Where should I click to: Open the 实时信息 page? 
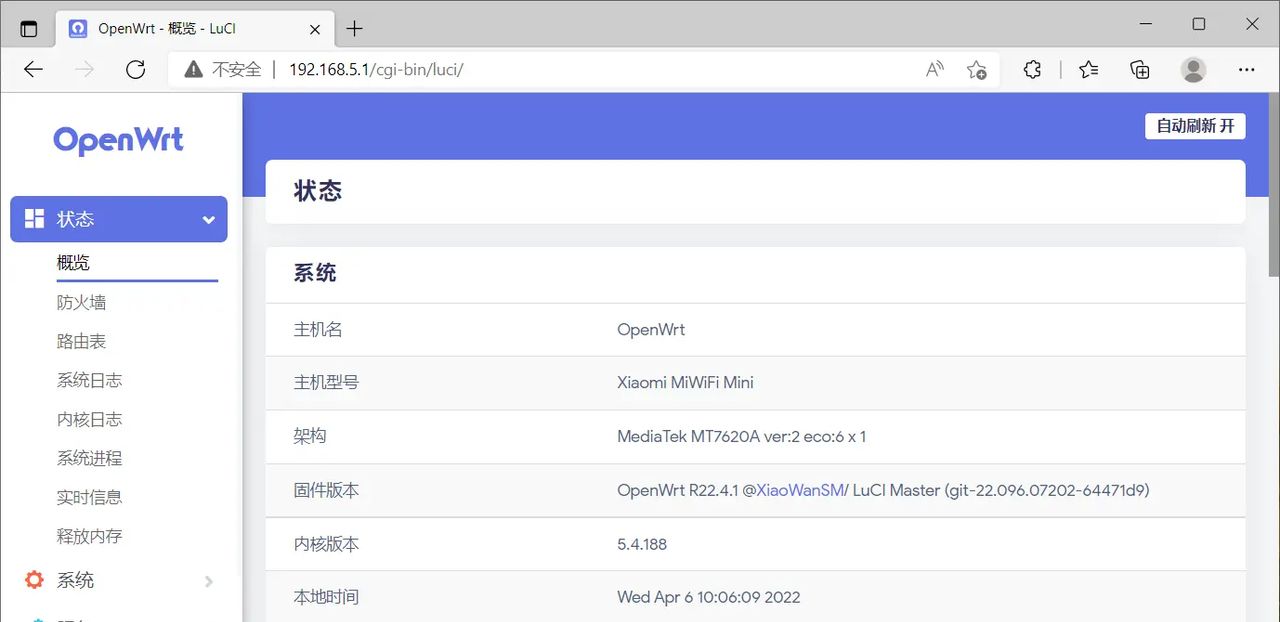click(x=89, y=497)
